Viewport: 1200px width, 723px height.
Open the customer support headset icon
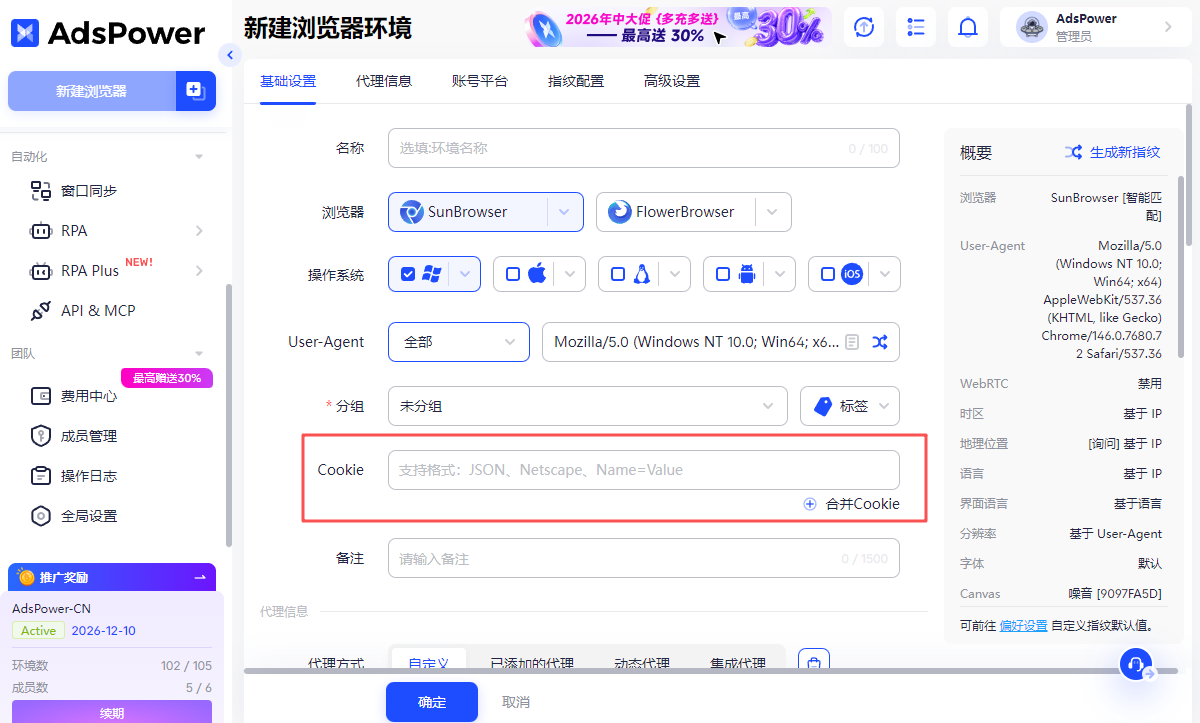(1135, 664)
